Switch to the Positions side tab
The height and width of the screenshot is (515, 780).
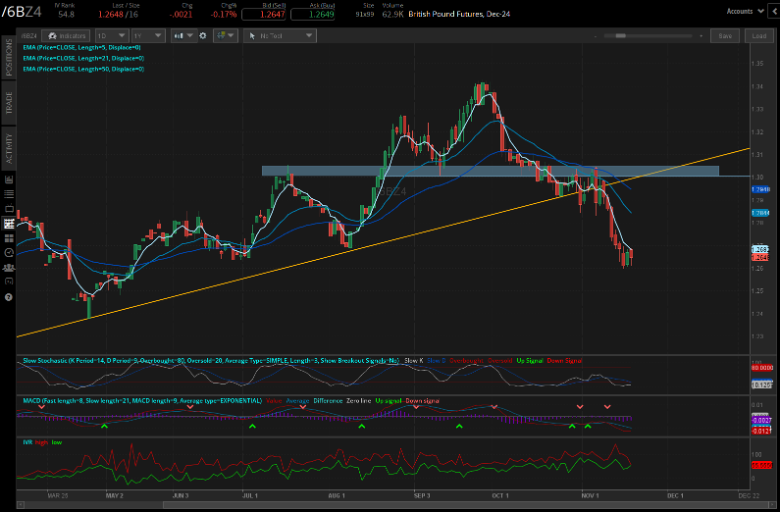pyautogui.click(x=9, y=58)
